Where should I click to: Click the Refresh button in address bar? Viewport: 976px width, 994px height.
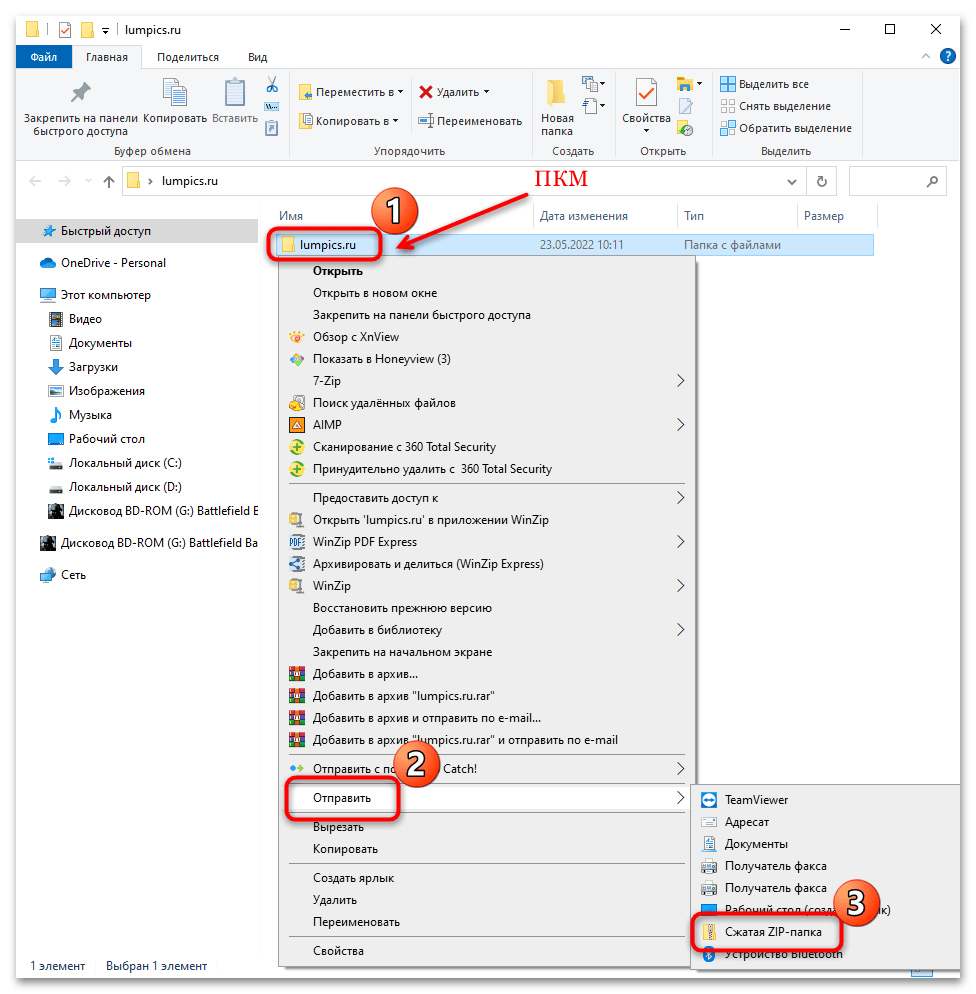[821, 181]
